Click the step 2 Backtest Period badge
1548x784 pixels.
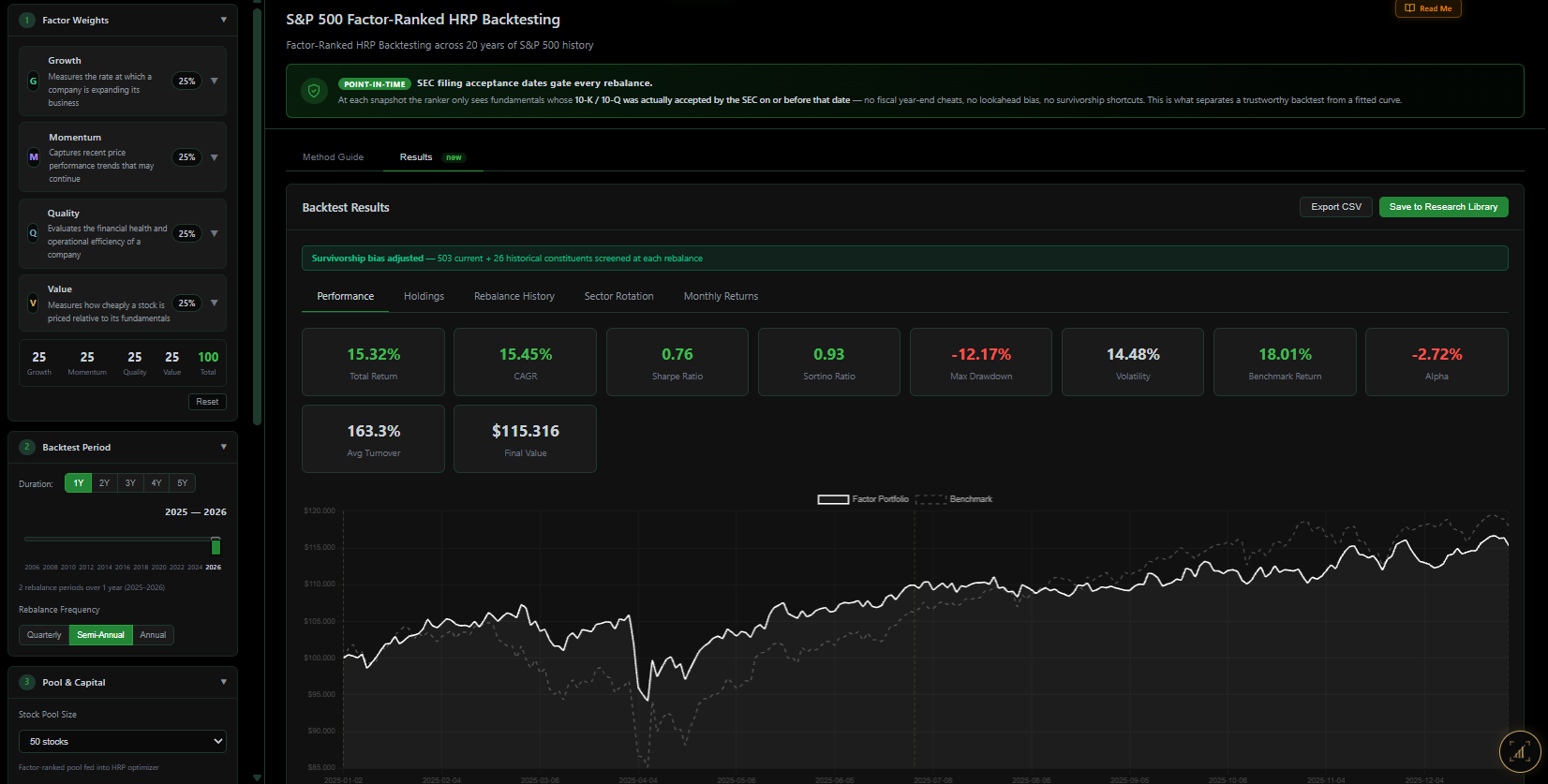pyautogui.click(x=27, y=447)
